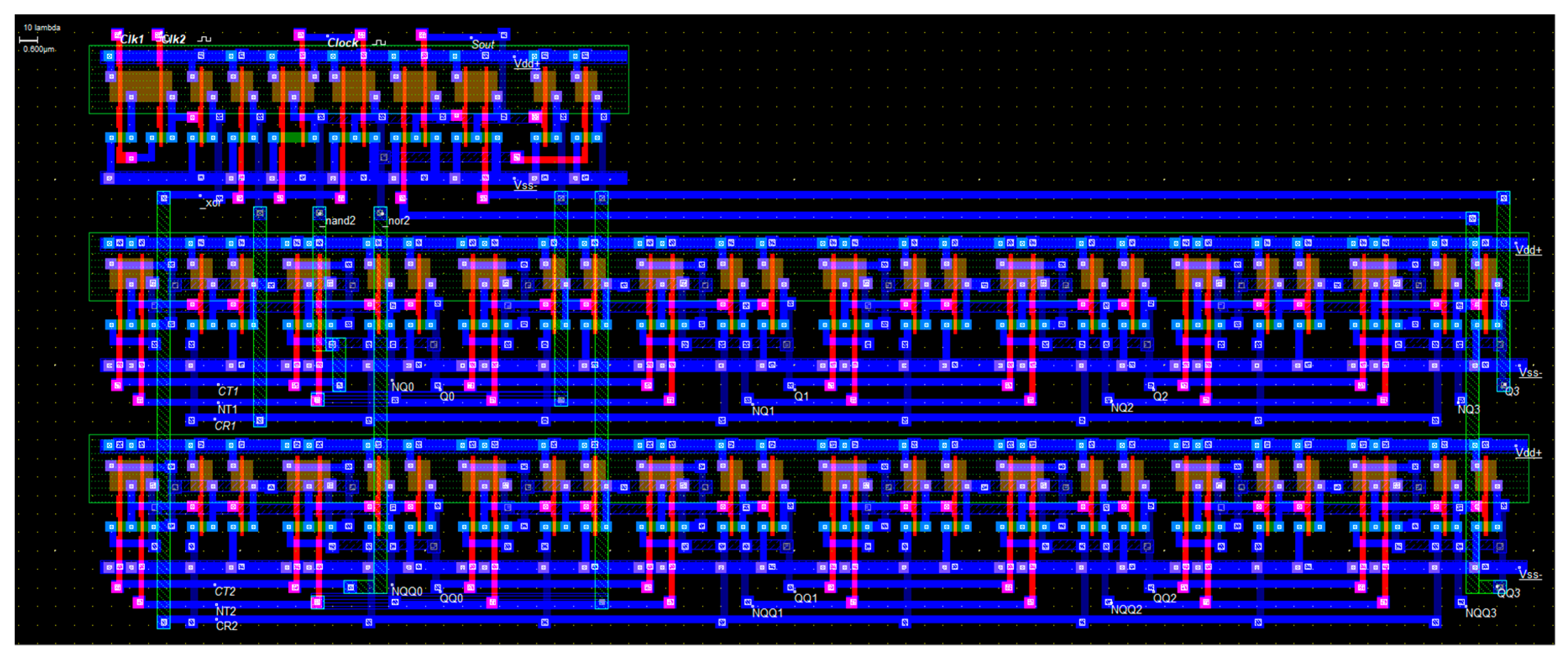
Task: Select the node marker above the _xor label
Action: point(201,196)
